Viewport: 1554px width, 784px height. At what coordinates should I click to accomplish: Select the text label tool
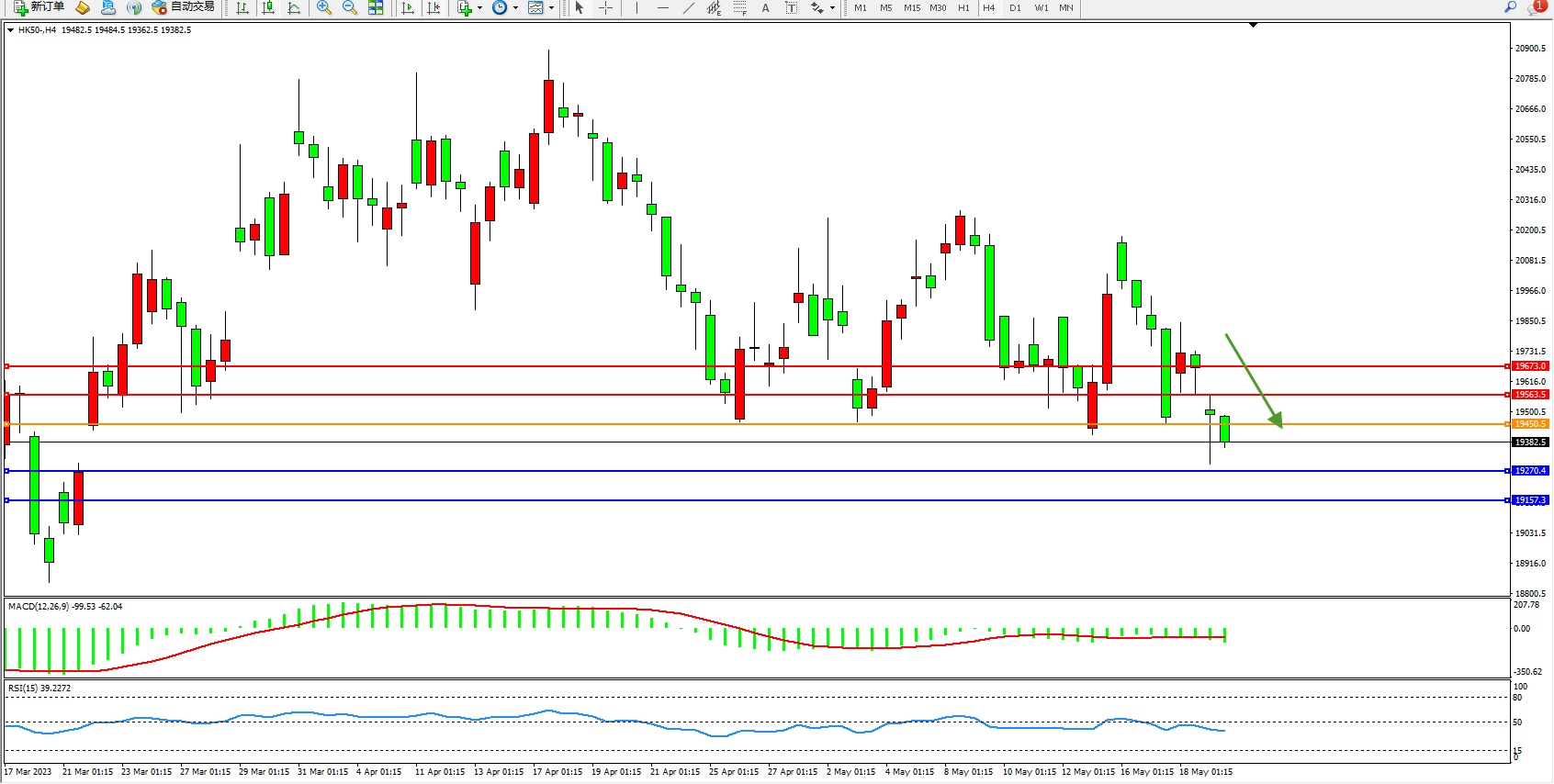click(791, 7)
